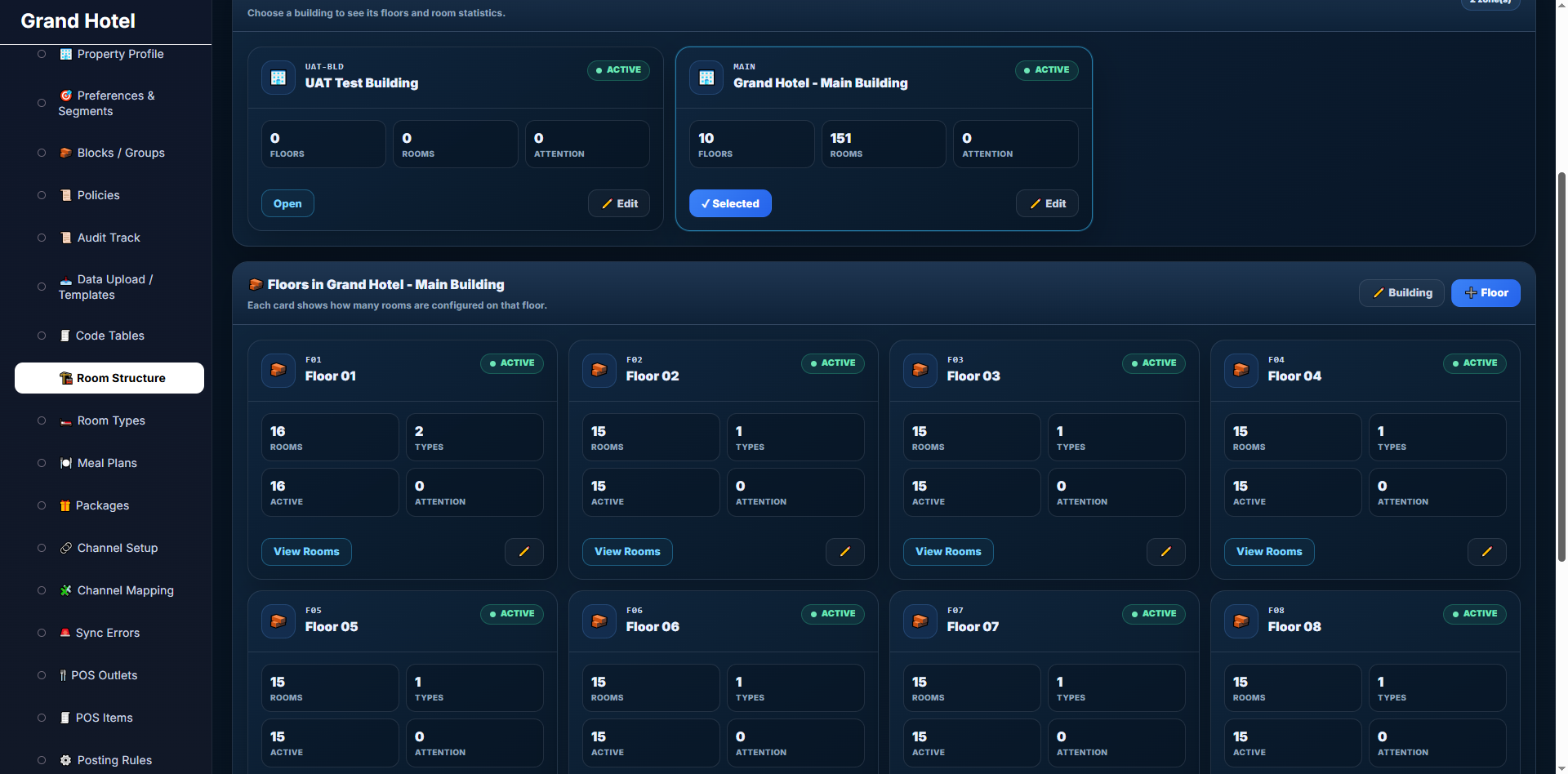Click the pencil edit icon on Floor 01 card
1568x774 pixels.
click(524, 552)
